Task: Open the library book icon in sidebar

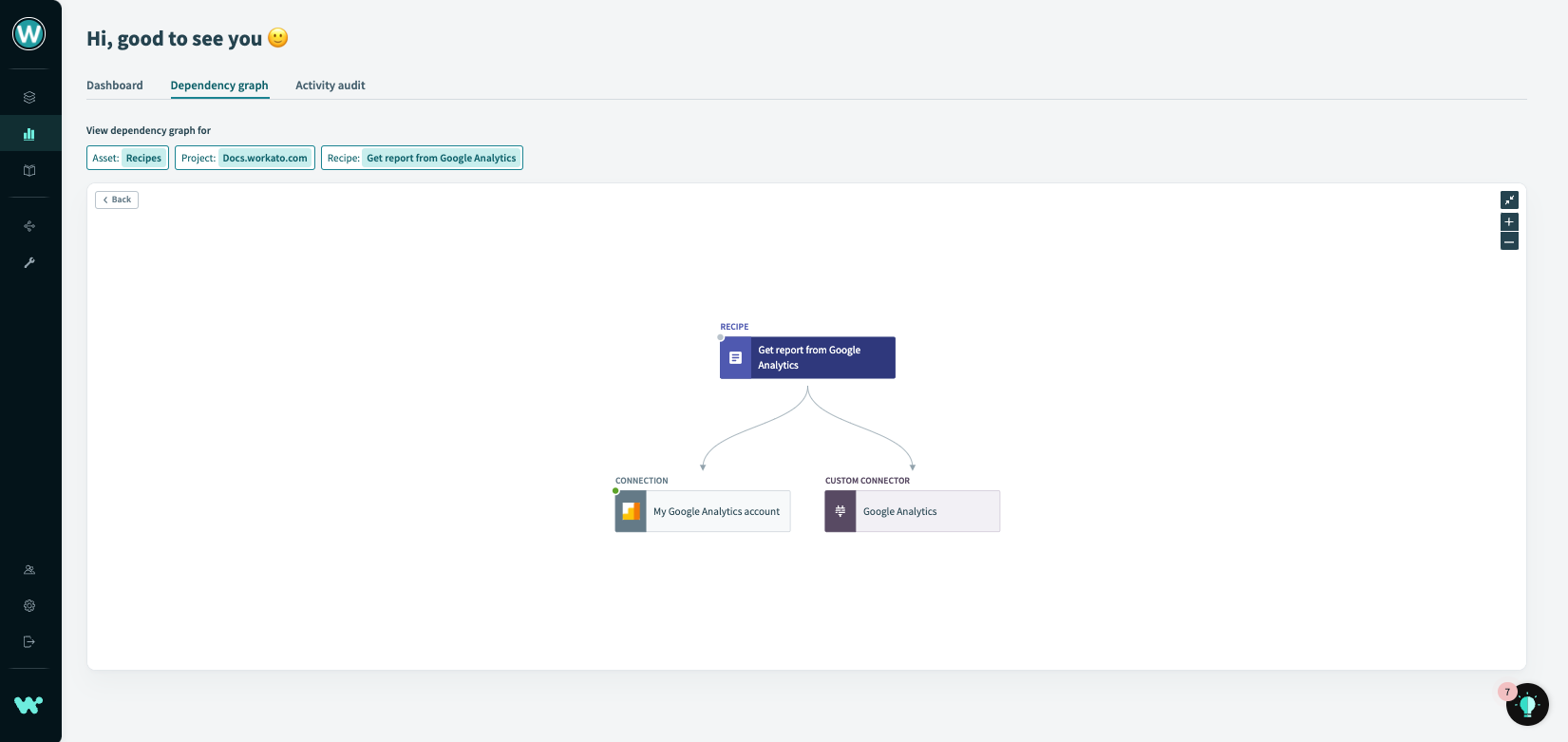Action: point(29,171)
